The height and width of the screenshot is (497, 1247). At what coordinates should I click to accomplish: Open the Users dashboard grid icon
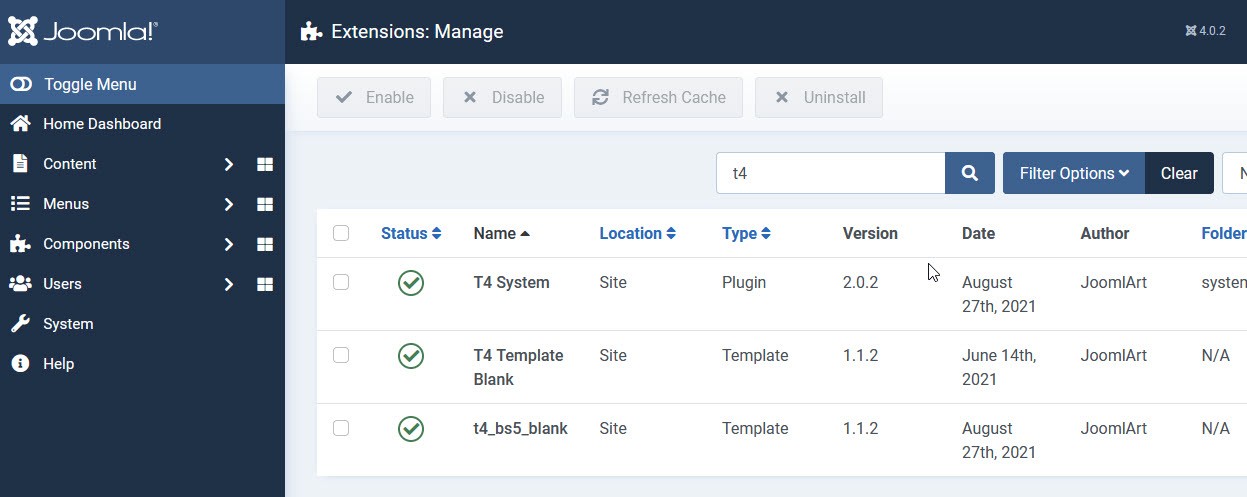[265, 284]
